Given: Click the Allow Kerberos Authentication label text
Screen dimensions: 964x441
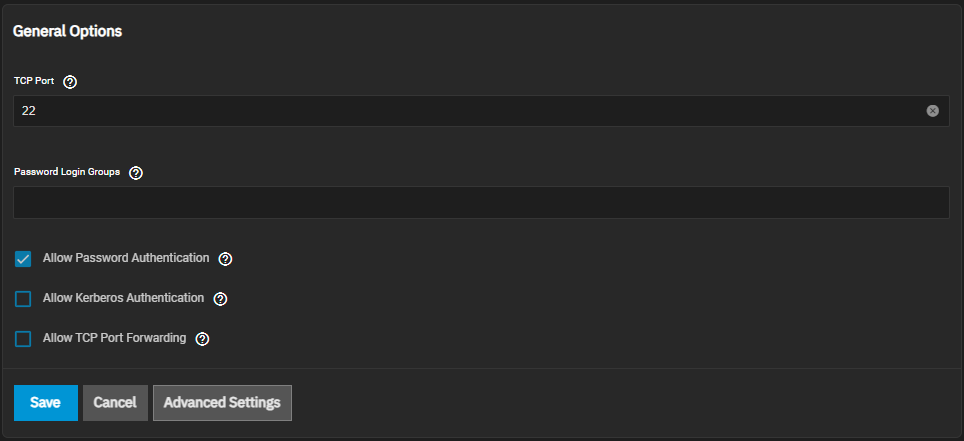Looking at the screenshot, I should coord(123,298).
